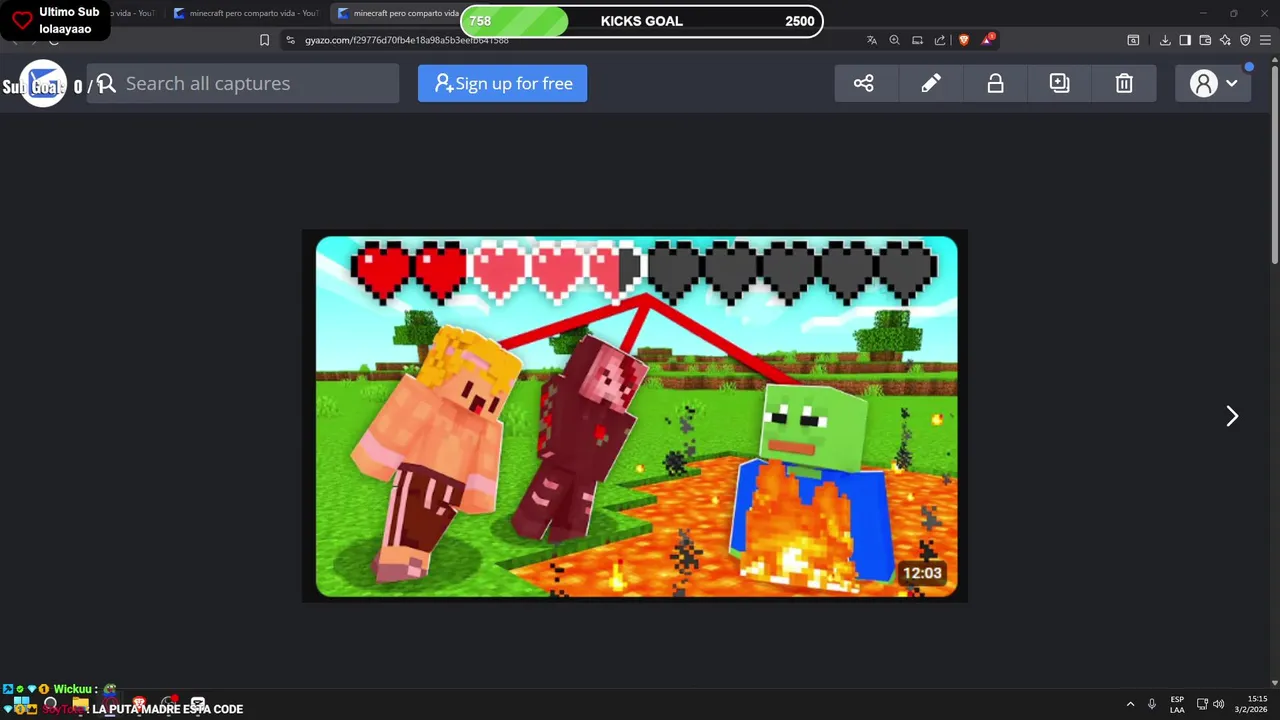
Task: Open the browser downloads icon
Action: click(x=1165, y=40)
